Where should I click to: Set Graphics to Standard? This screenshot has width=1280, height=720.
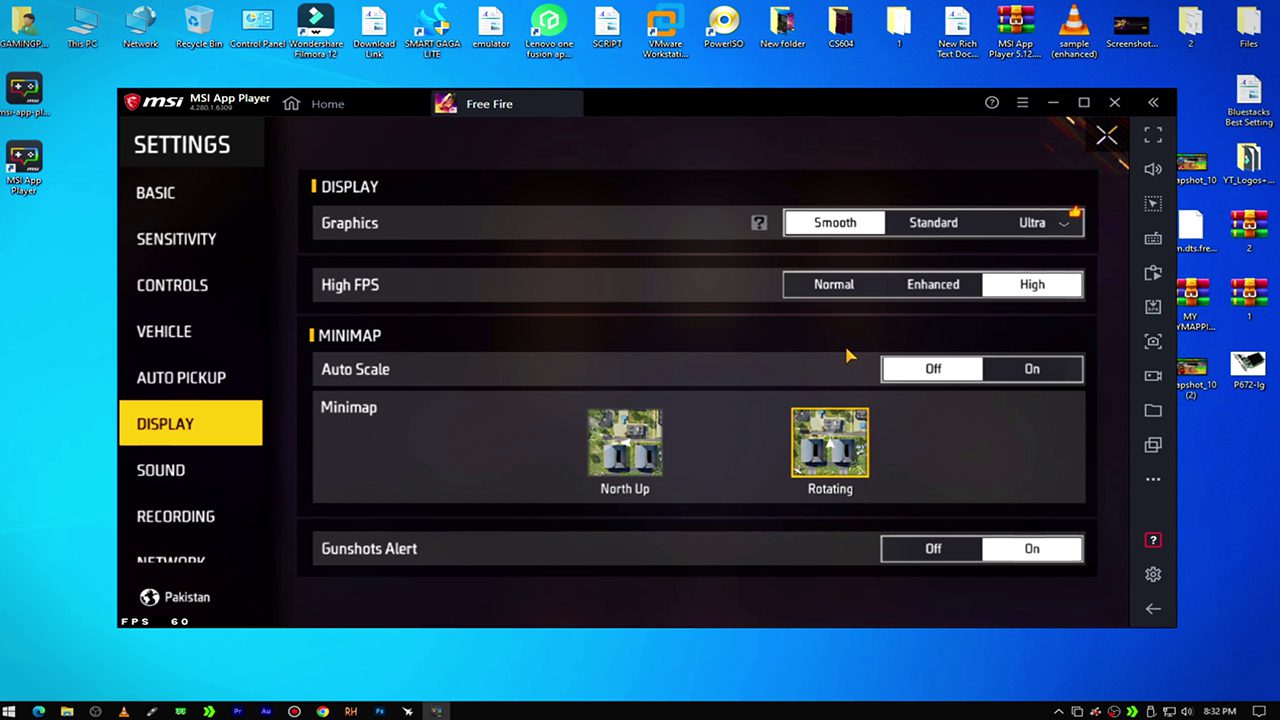[x=933, y=223]
